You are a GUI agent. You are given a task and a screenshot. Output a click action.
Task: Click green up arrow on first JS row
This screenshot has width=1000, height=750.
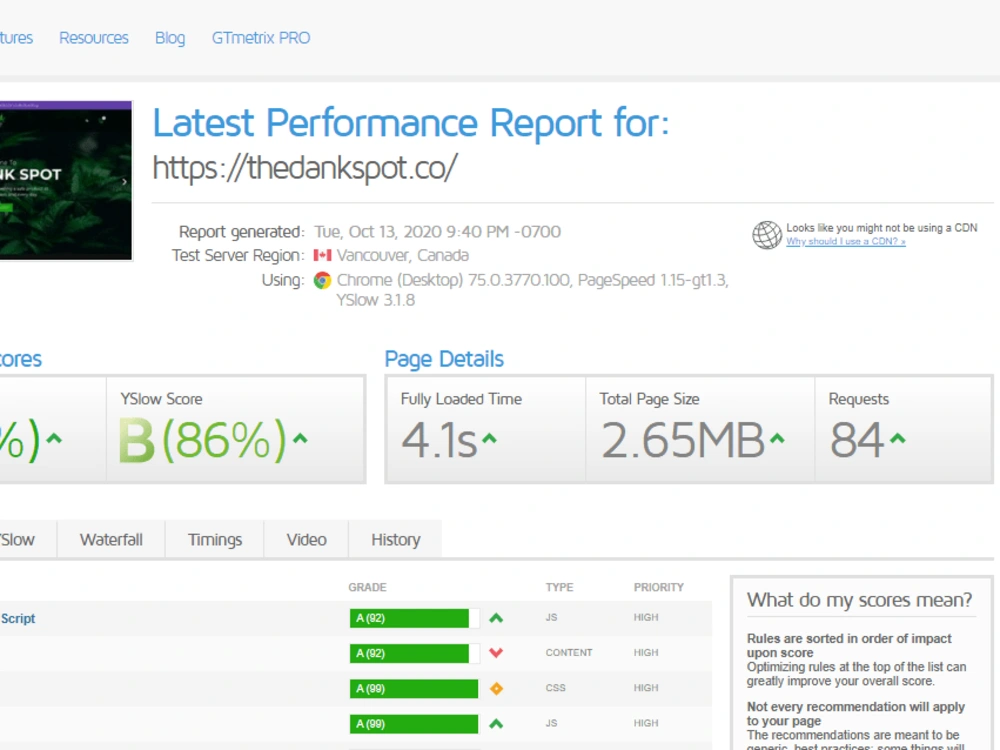[496, 618]
